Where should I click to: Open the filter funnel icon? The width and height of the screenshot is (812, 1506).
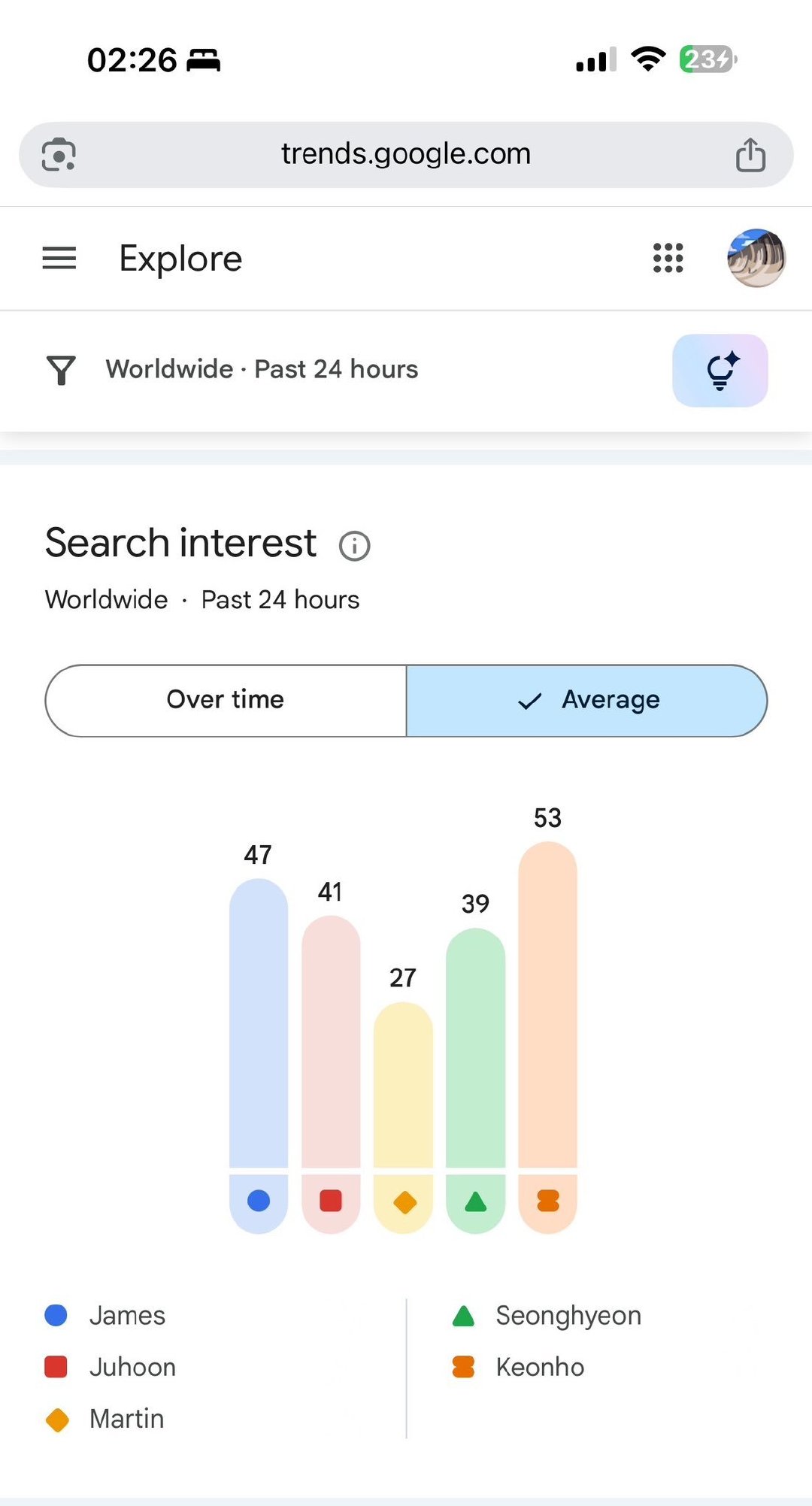[x=61, y=370]
